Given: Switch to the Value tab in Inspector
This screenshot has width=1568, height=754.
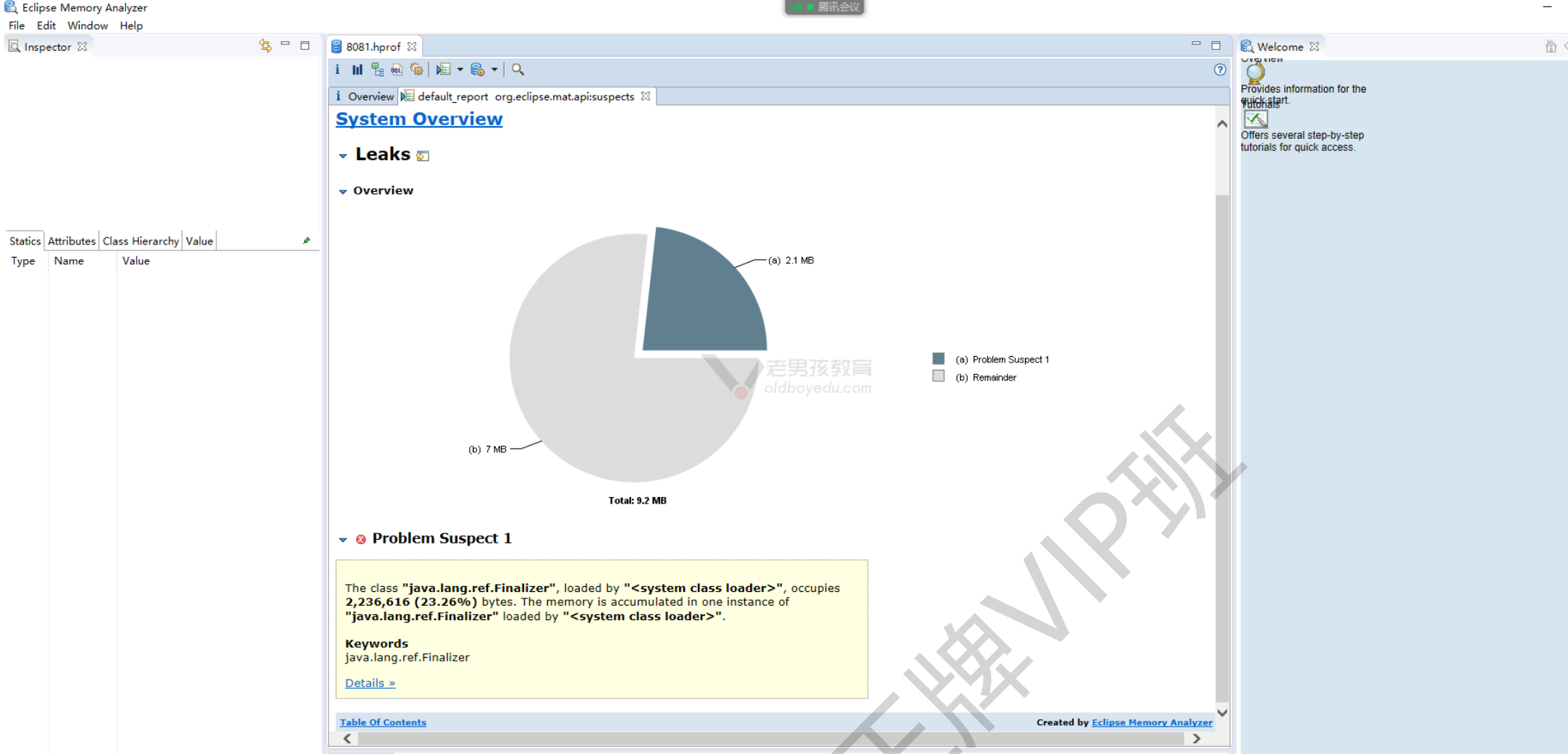Looking at the screenshot, I should click(199, 241).
